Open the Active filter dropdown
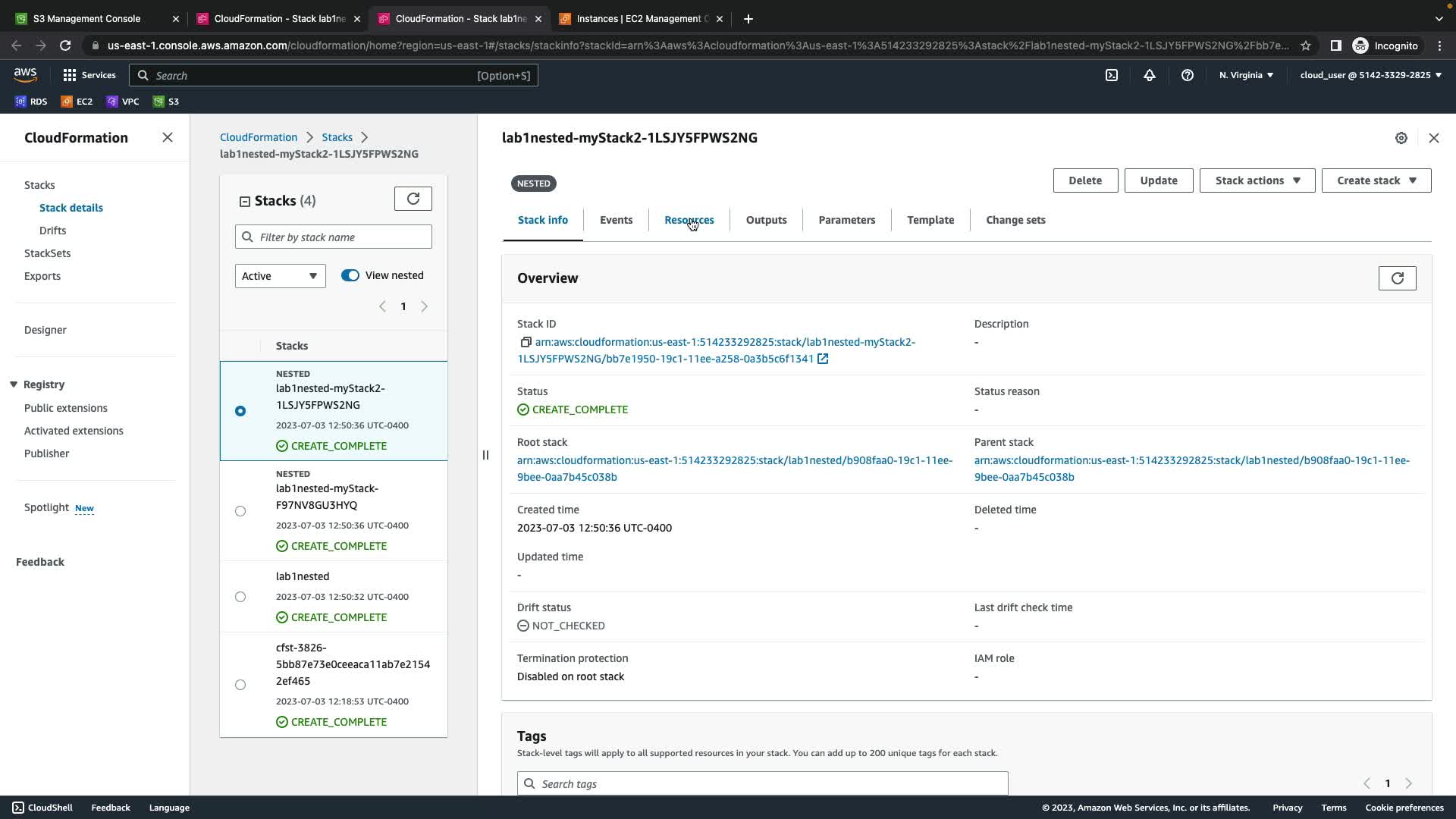 click(x=280, y=276)
